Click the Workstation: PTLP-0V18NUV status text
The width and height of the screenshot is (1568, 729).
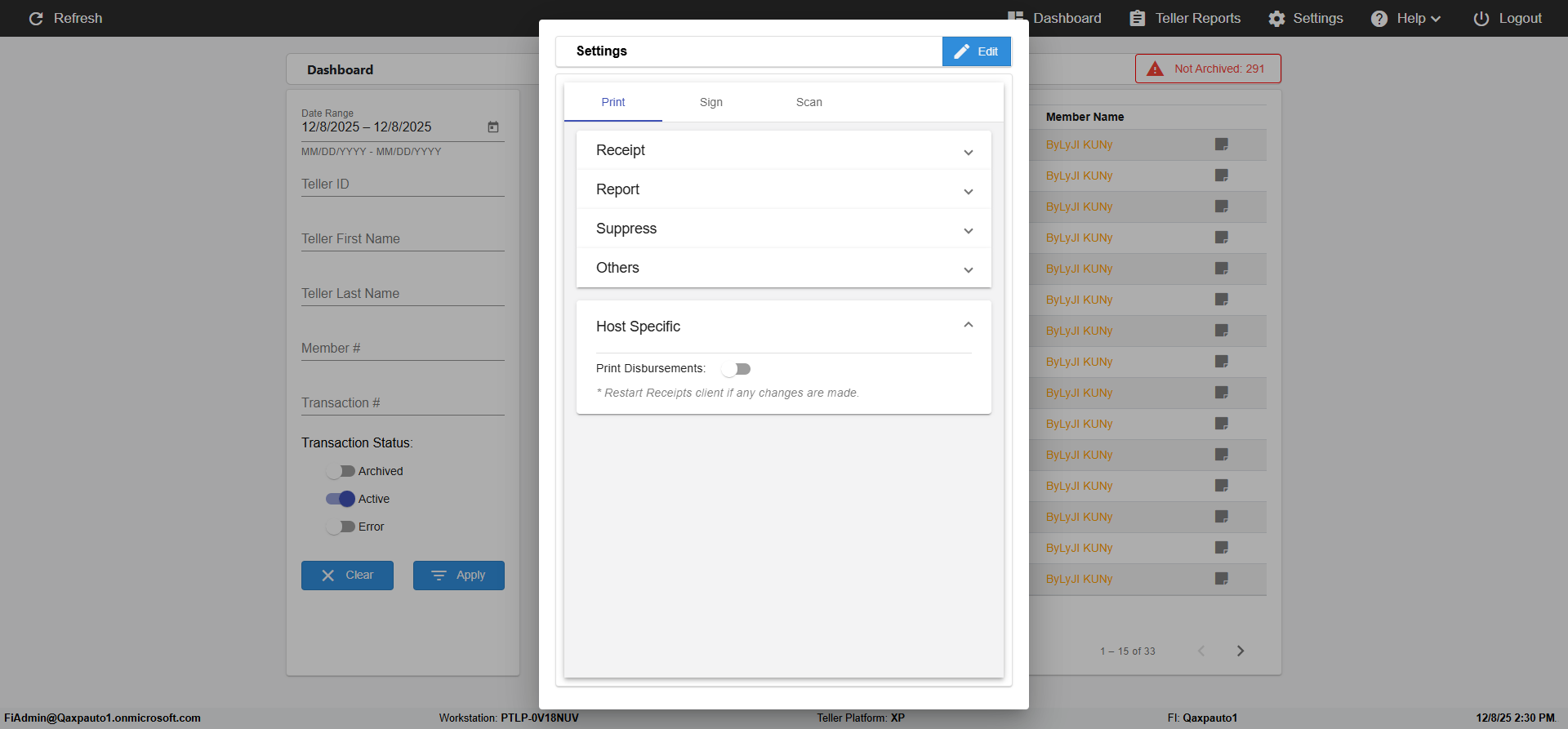coord(509,718)
